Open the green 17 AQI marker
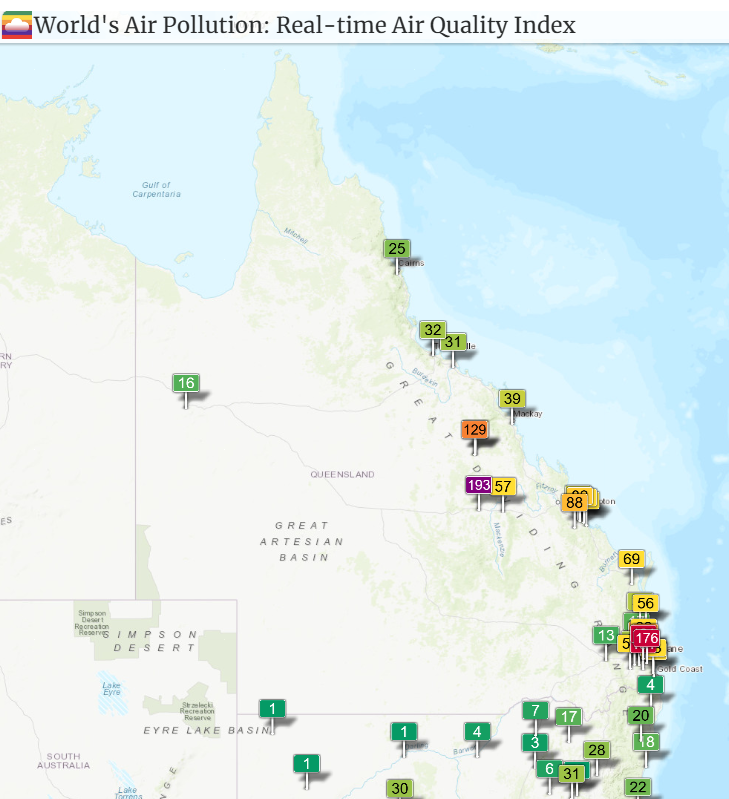The width and height of the screenshot is (729, 799). click(569, 717)
